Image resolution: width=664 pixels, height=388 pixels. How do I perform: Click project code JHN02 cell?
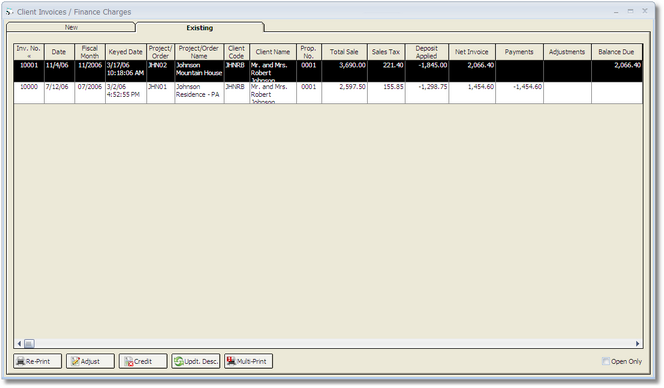click(x=160, y=71)
